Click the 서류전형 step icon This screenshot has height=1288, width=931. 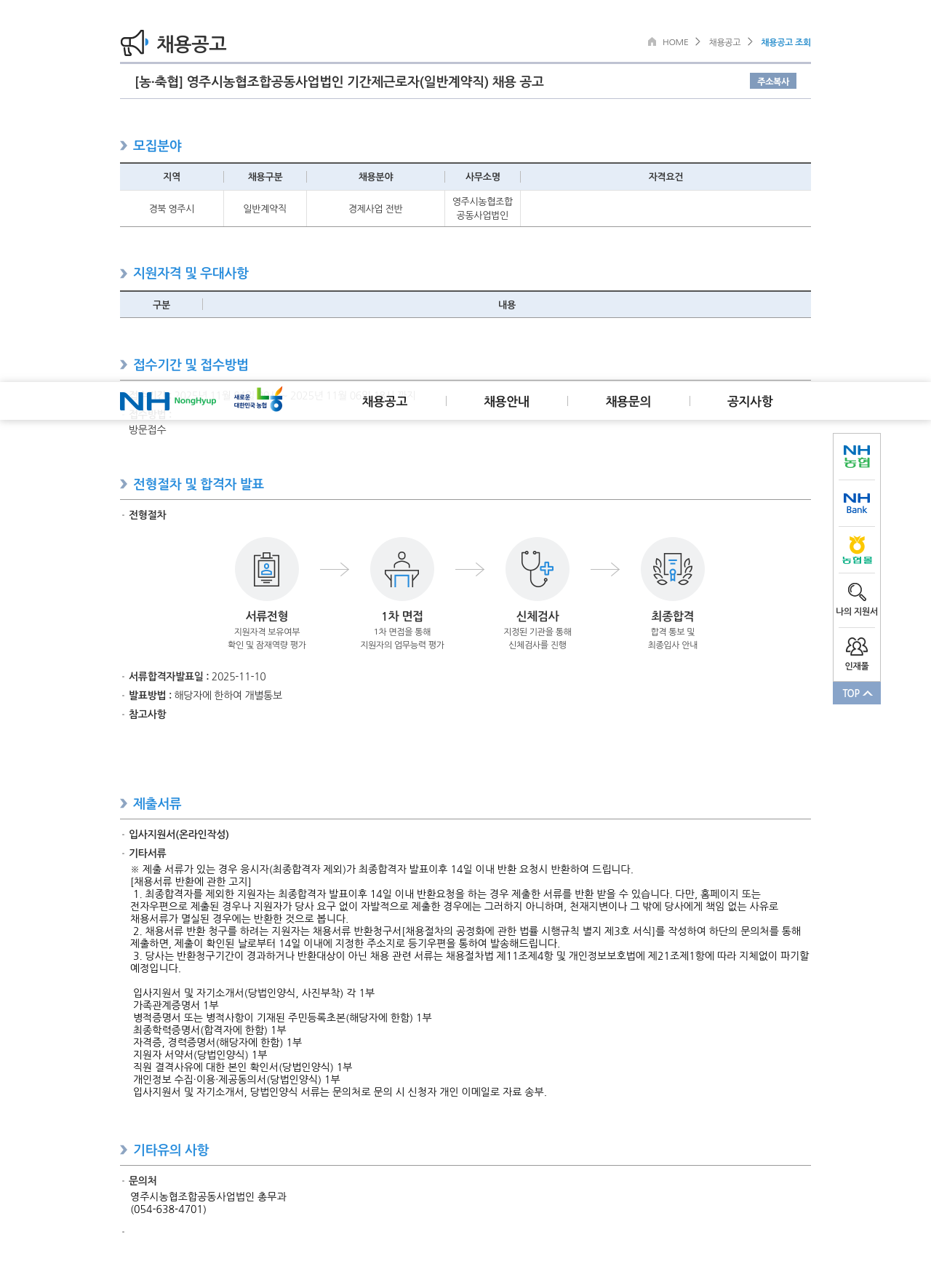[x=267, y=569]
